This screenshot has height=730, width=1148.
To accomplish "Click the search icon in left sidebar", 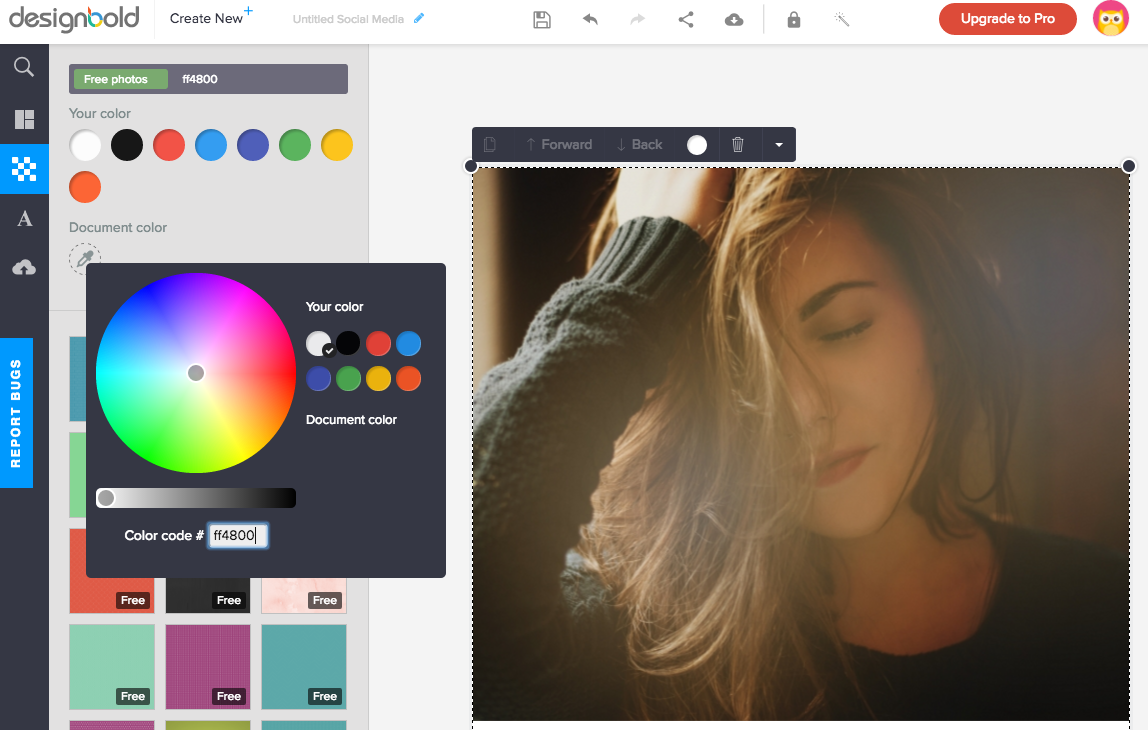I will coord(24,67).
